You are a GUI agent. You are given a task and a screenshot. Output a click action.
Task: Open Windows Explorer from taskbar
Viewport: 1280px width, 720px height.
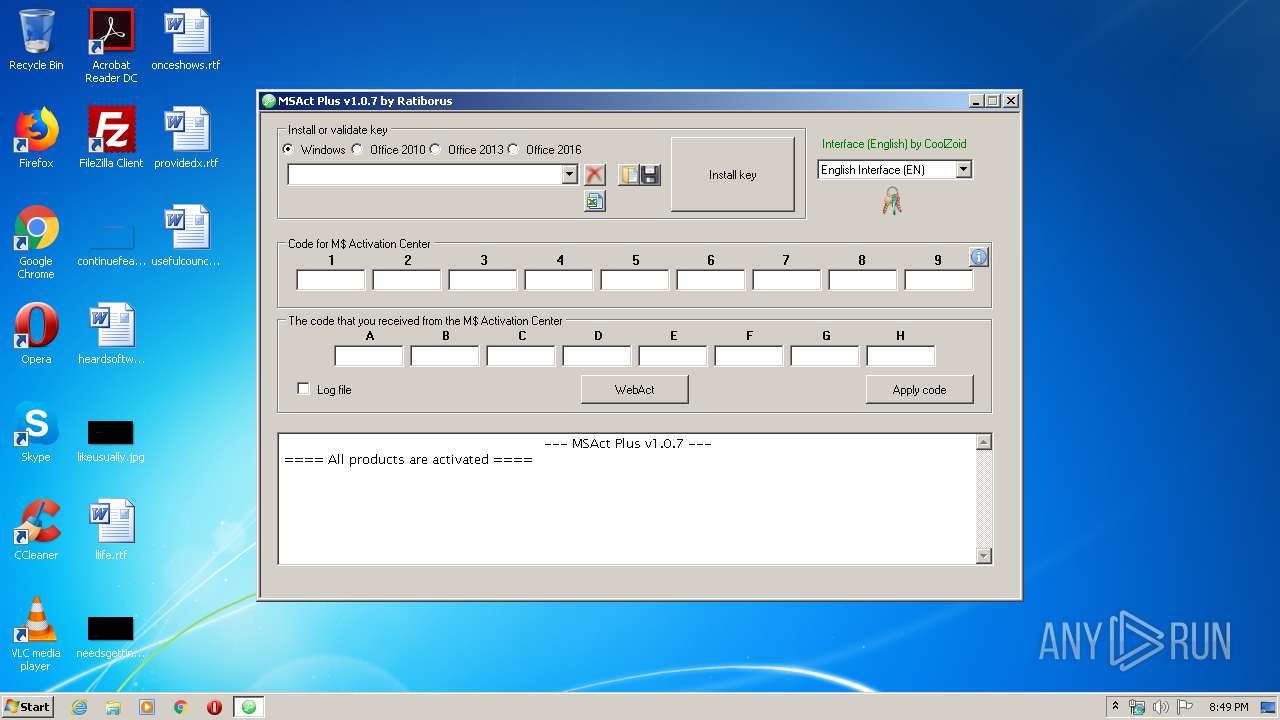[113, 707]
